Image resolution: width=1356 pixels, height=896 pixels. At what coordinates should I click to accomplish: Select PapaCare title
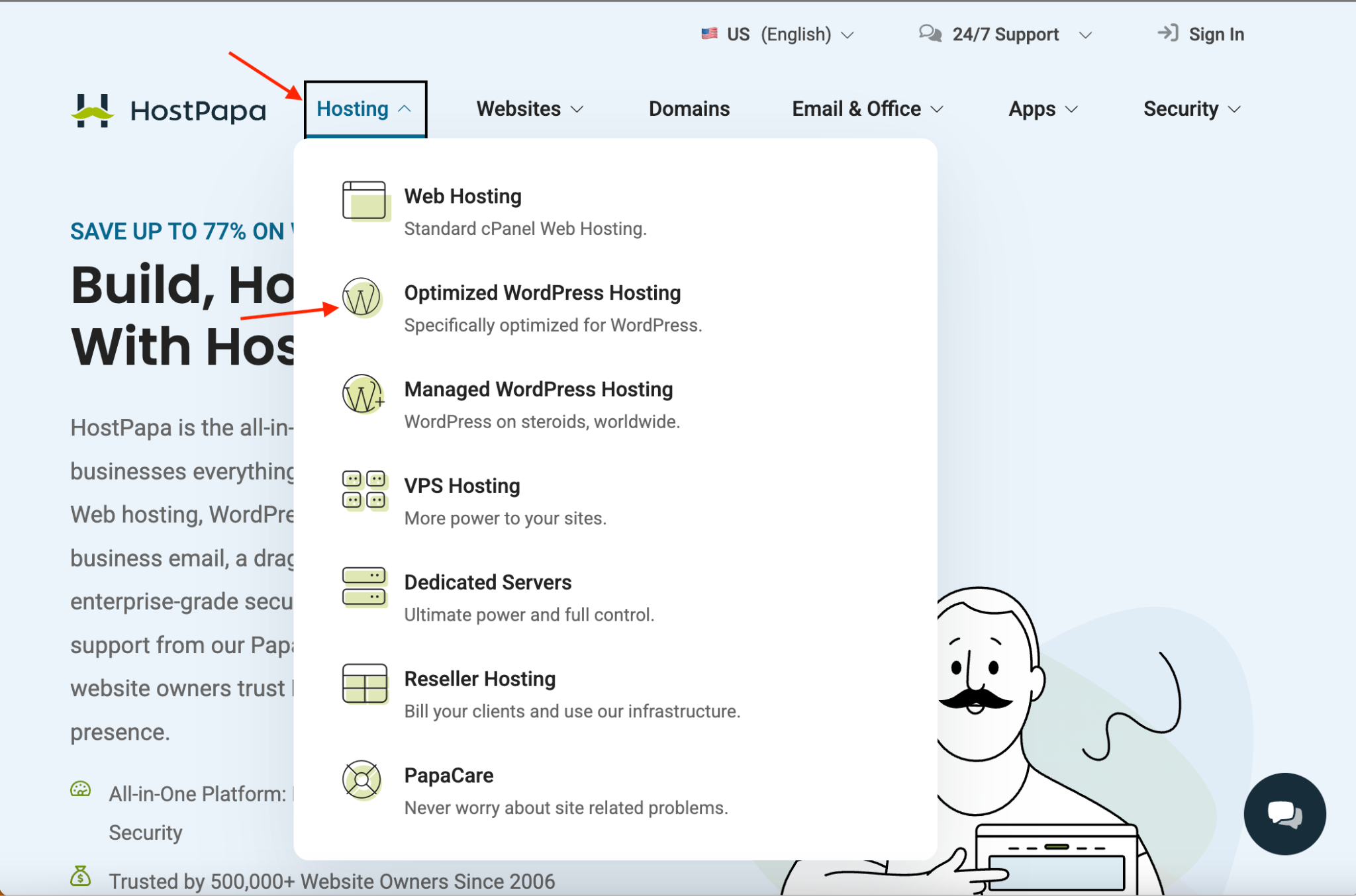point(449,776)
